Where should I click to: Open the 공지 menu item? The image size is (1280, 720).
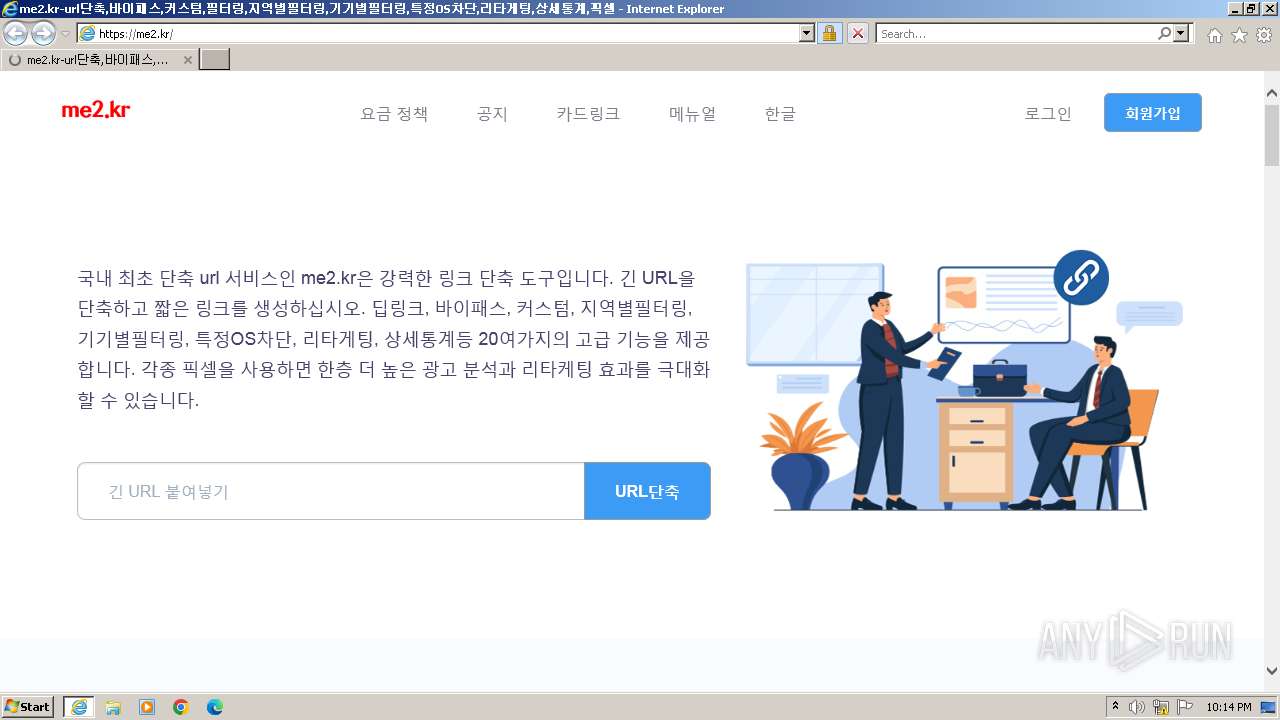[x=493, y=114]
